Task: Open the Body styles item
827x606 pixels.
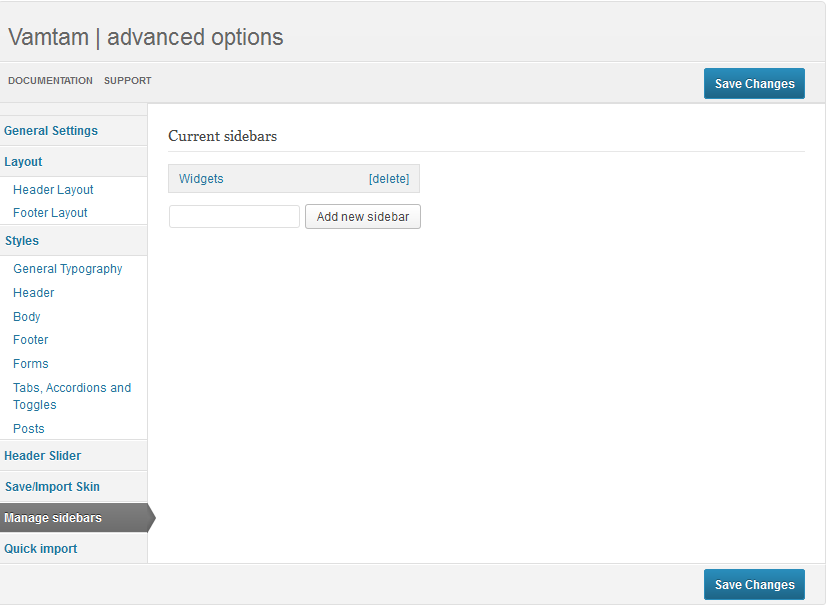Action: (x=27, y=317)
